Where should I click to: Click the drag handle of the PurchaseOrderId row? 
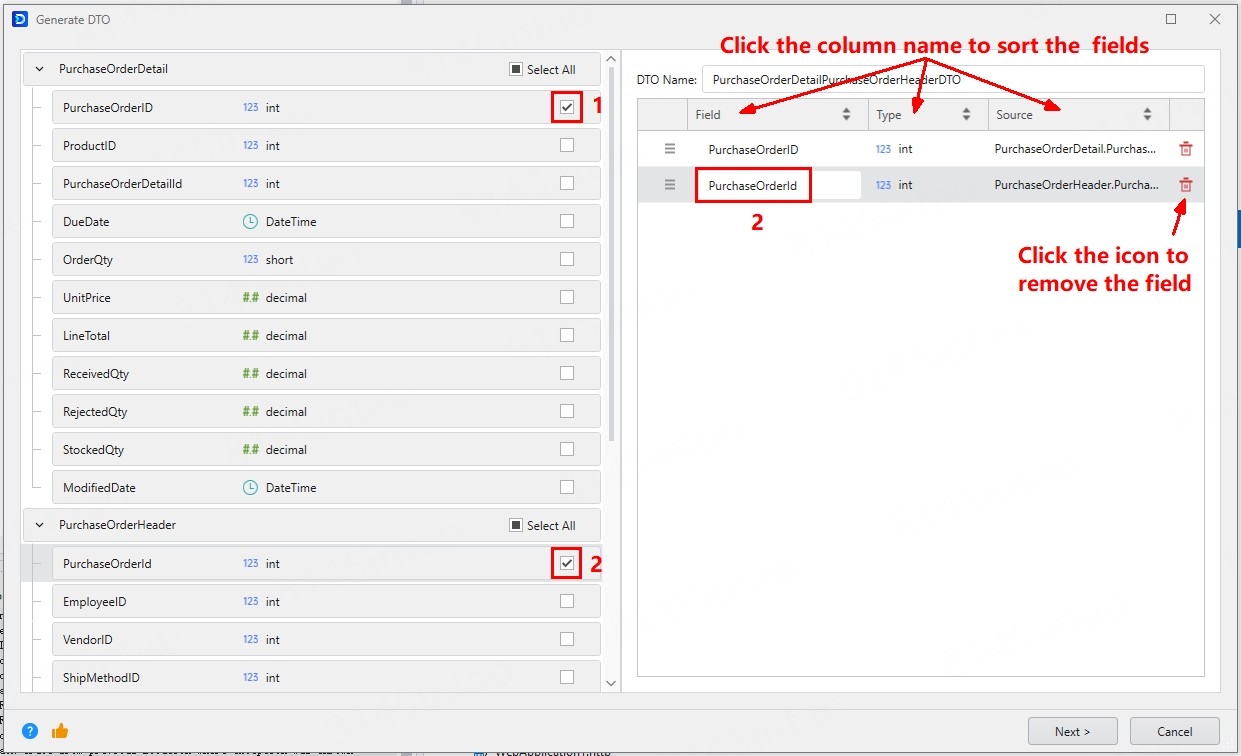click(x=670, y=185)
